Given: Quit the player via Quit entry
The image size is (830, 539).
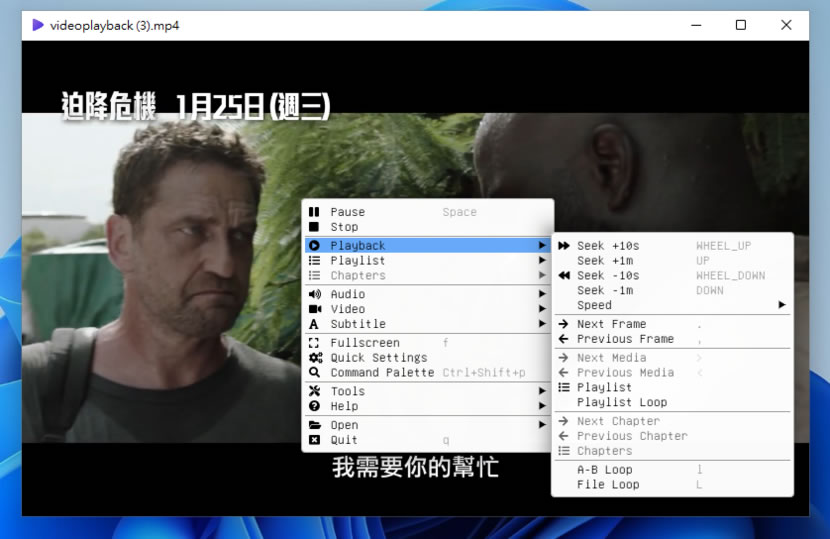Looking at the screenshot, I should (x=344, y=440).
